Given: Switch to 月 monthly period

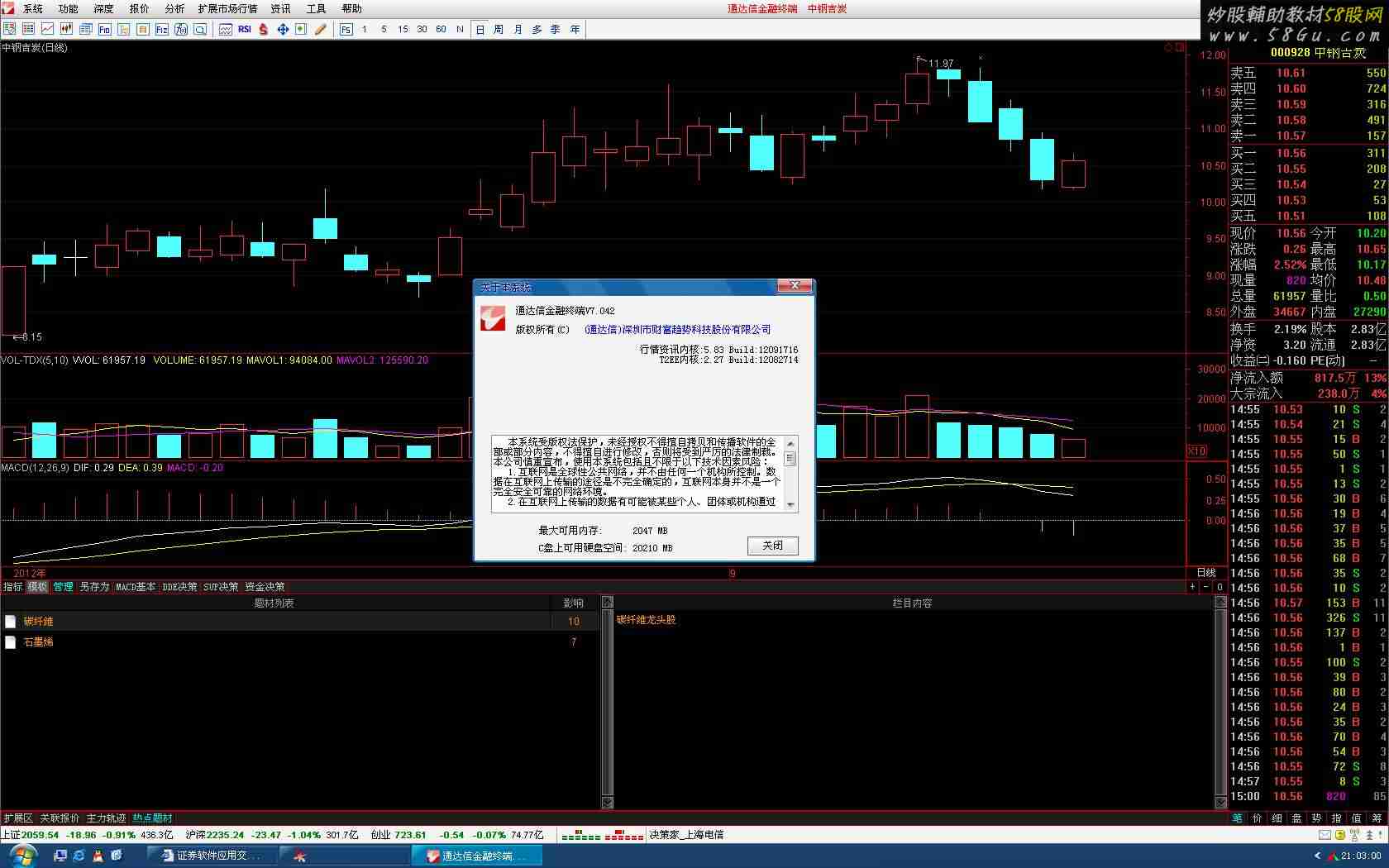Looking at the screenshot, I should (x=518, y=29).
